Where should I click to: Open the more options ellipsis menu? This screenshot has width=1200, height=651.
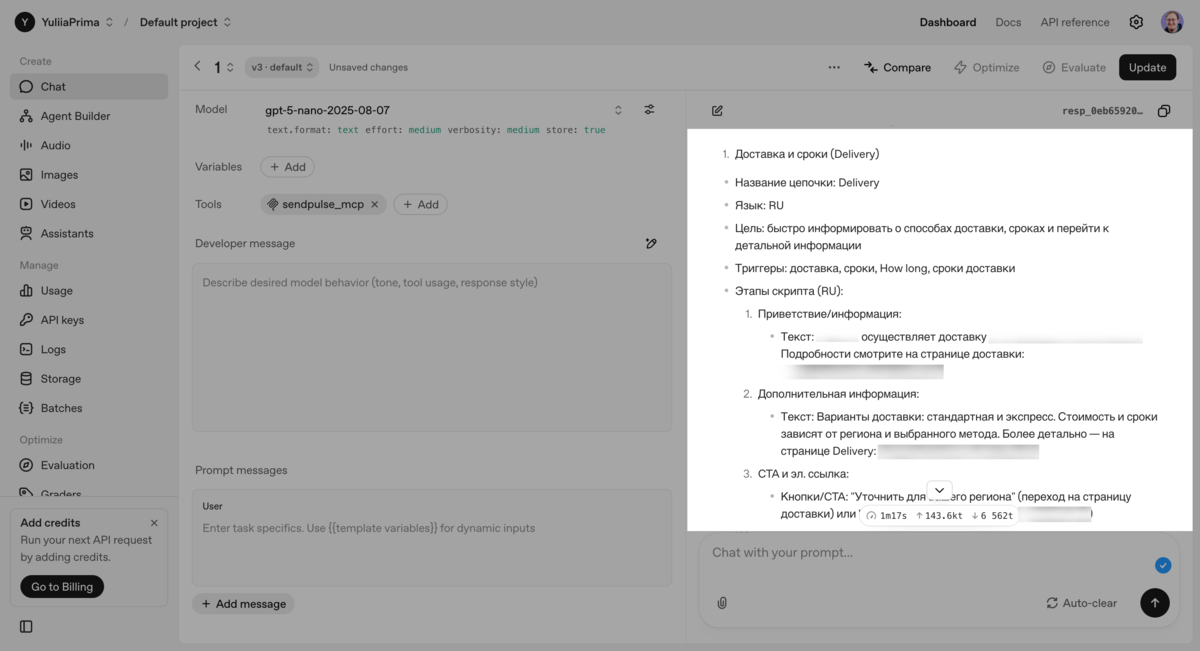pos(834,67)
